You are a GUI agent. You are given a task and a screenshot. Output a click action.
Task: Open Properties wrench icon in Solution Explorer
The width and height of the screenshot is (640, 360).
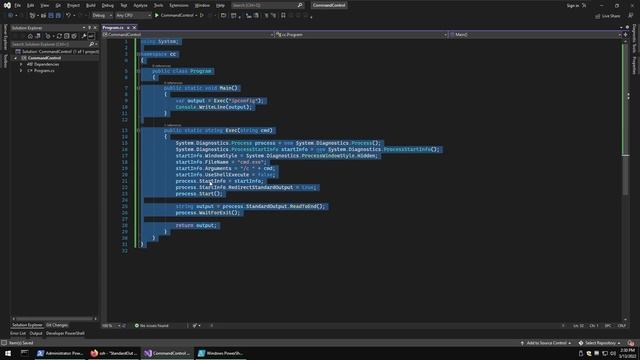coord(84,36)
